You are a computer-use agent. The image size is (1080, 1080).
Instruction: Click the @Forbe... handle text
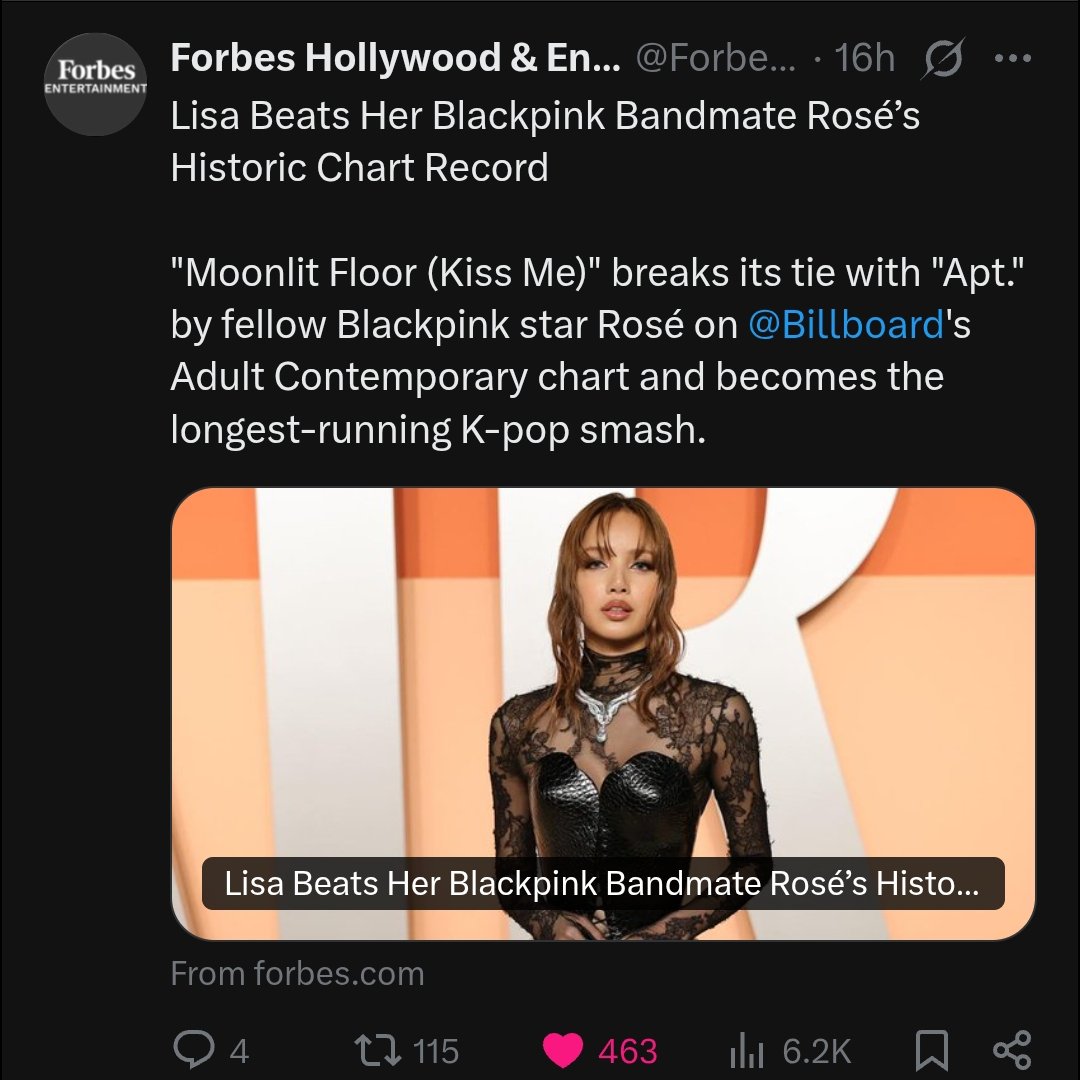click(716, 58)
